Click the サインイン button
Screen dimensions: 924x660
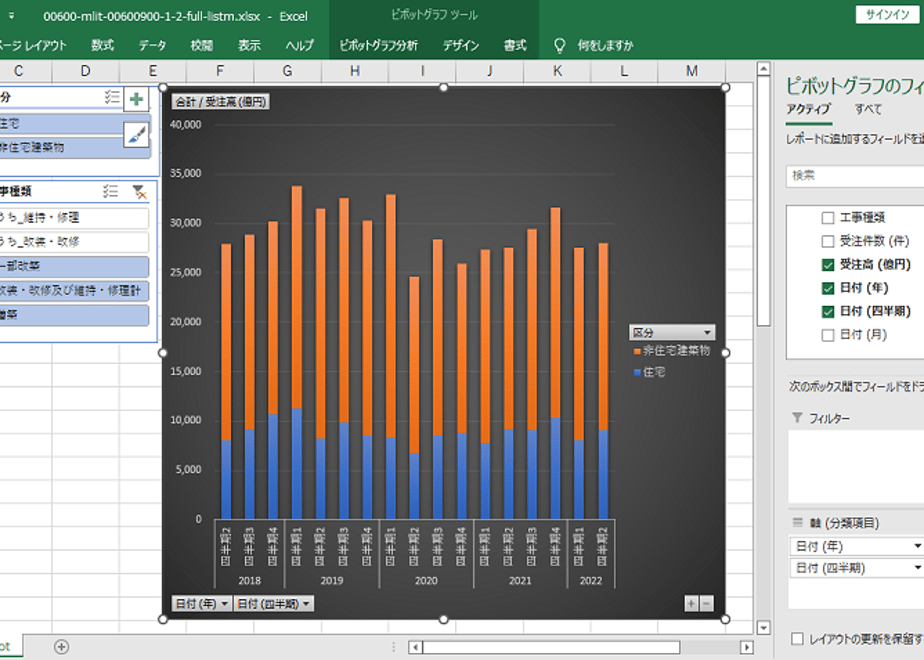pyautogui.click(x=887, y=15)
